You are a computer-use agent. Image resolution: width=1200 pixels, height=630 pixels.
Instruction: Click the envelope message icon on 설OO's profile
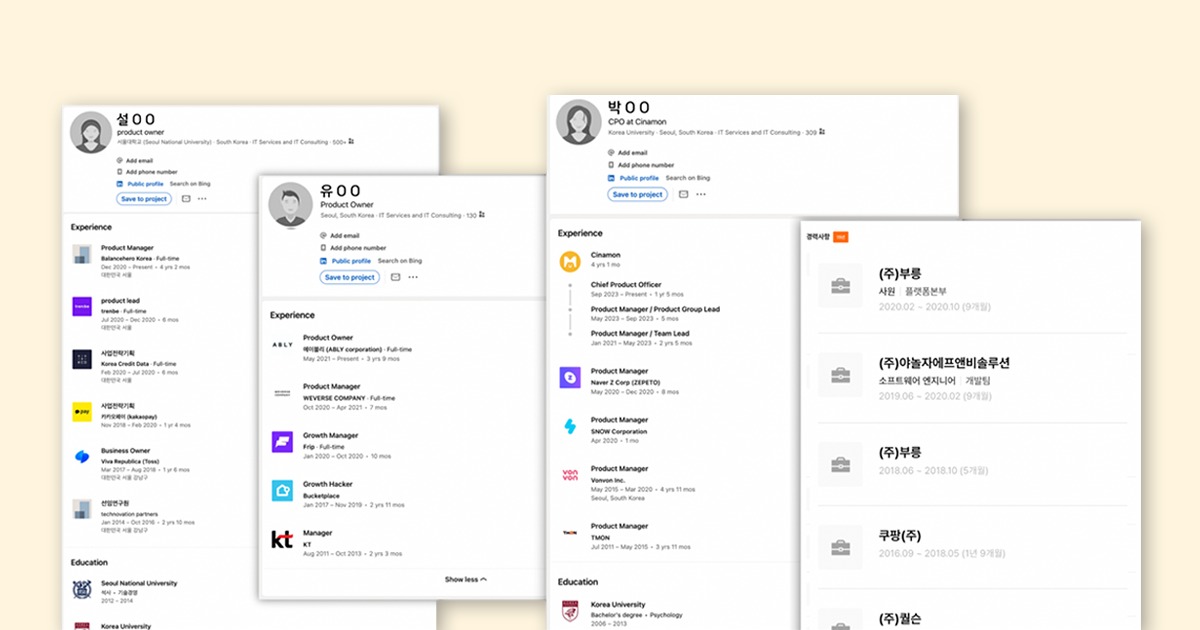[186, 199]
